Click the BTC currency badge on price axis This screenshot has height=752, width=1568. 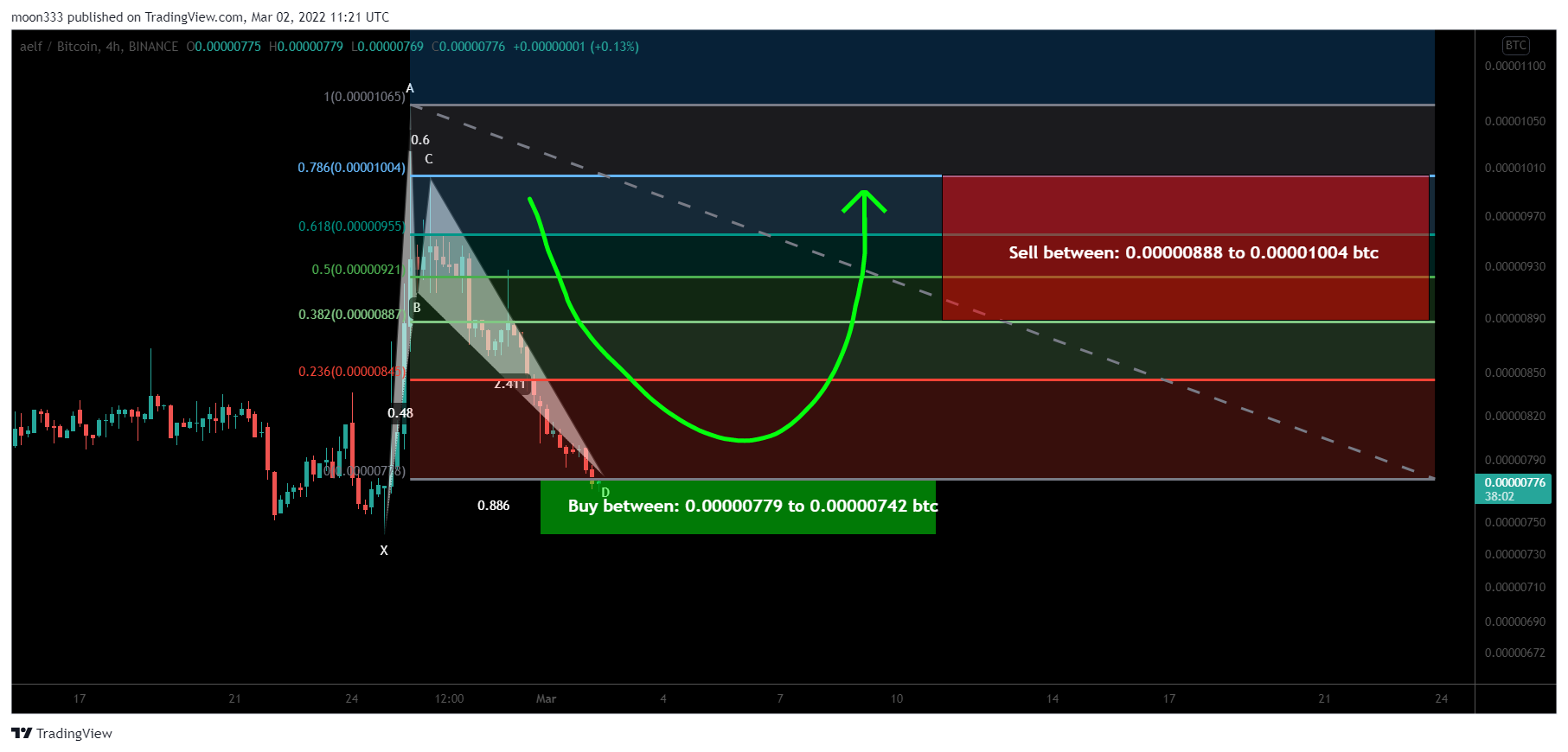[x=1515, y=46]
